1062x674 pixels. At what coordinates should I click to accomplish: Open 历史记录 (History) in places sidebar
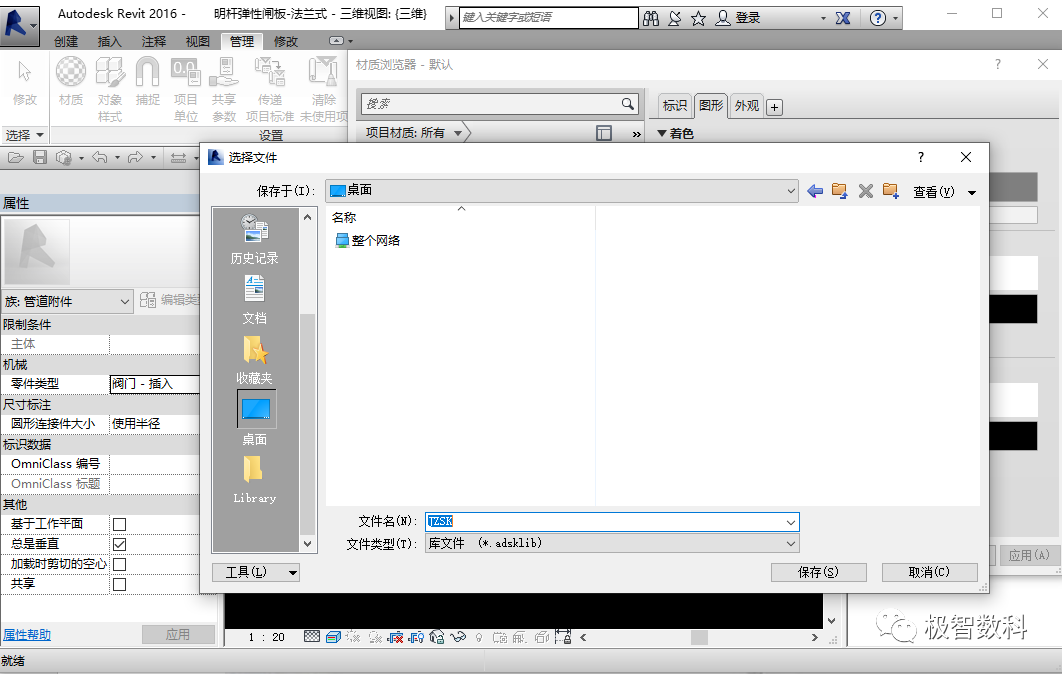pyautogui.click(x=255, y=239)
